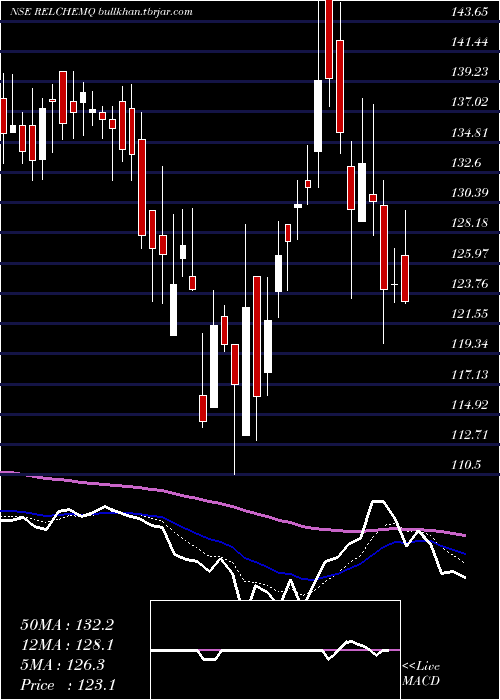Click the 114.92 price axis label
This screenshot has height=700, width=500.
[x=469, y=404]
